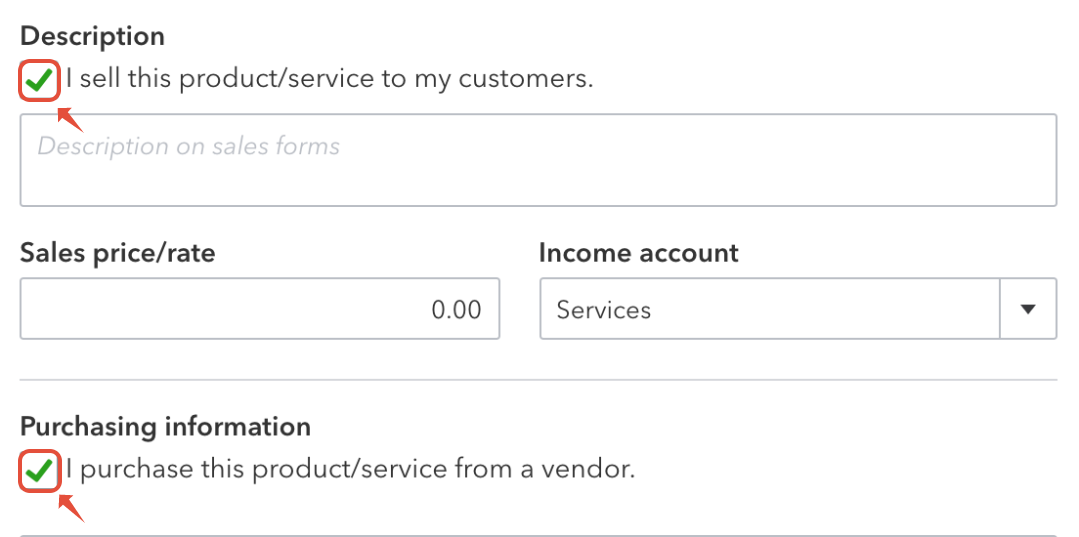This screenshot has width=1079, height=537.
Task: Click the 'I purchase this product/service from a vendor' label
Action: point(350,468)
